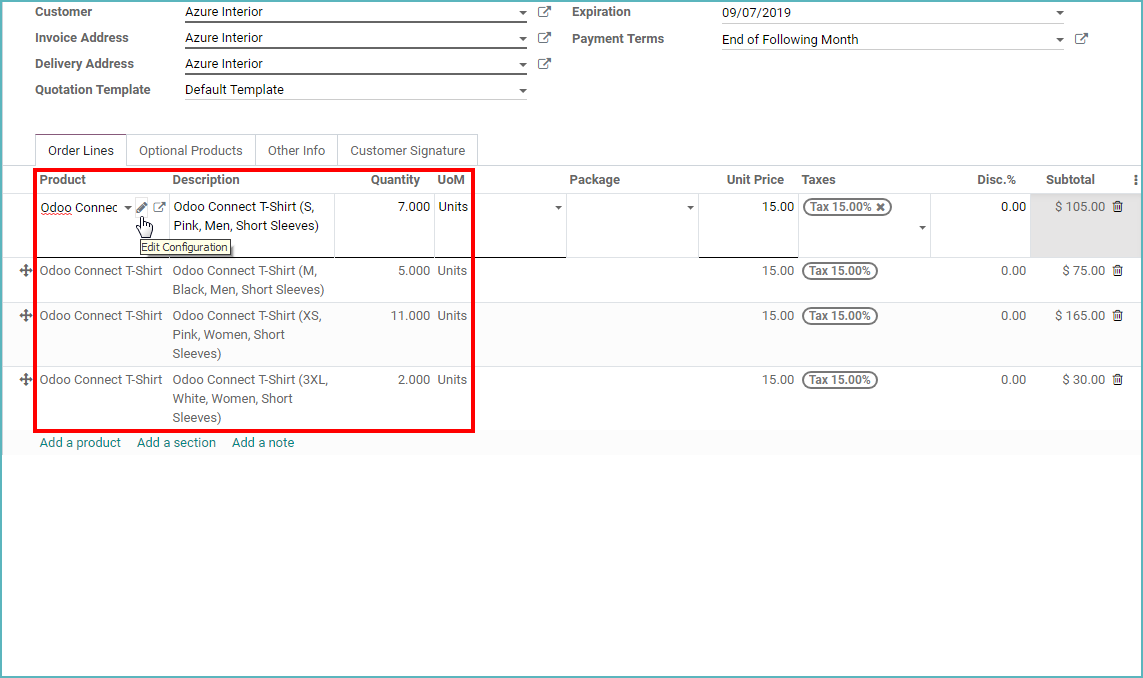Open customer record via external link icon

click(543, 11)
